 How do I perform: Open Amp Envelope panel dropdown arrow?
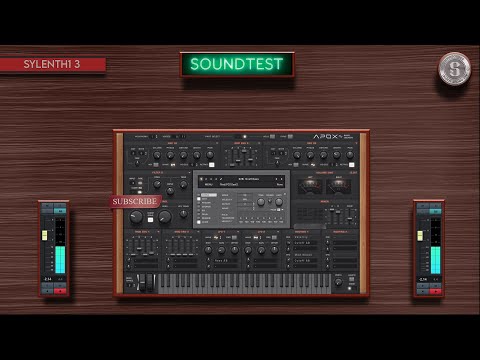click(259, 143)
